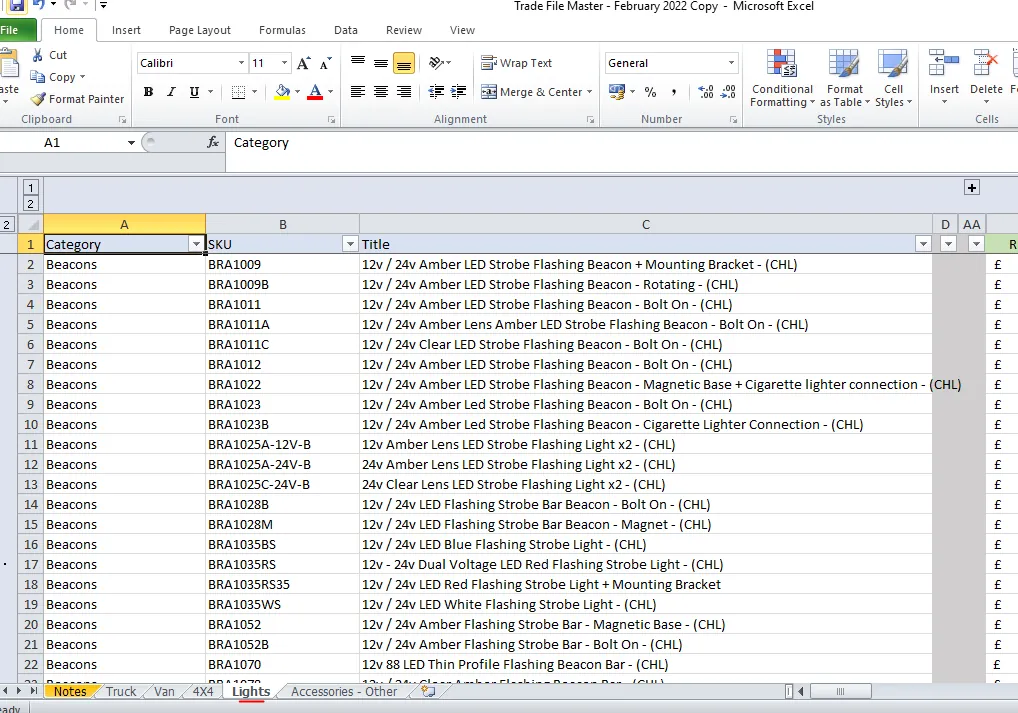Click the Insert Worksheet icon

click(x=428, y=692)
